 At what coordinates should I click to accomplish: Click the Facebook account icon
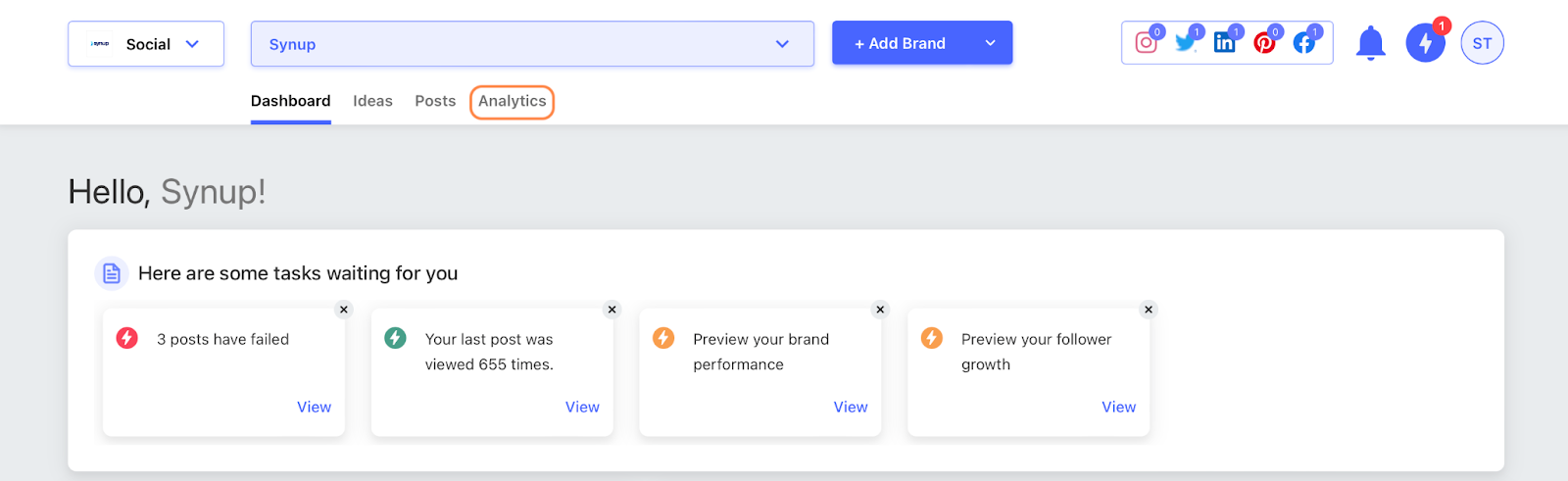1304,43
